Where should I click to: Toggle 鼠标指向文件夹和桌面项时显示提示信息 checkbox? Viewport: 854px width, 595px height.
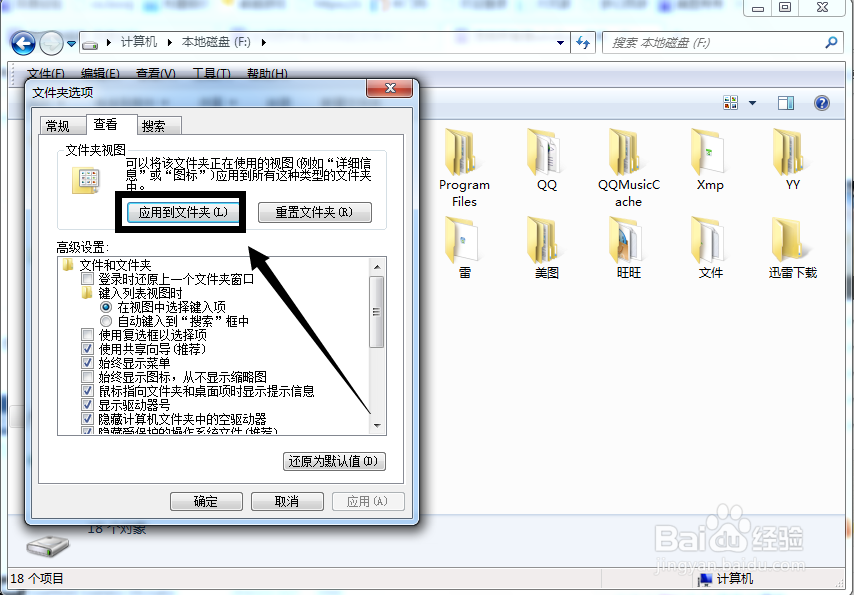87,391
